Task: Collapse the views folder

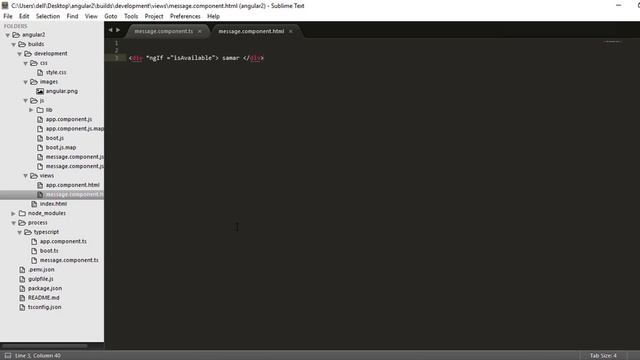Action: pyautogui.click(x=25, y=176)
